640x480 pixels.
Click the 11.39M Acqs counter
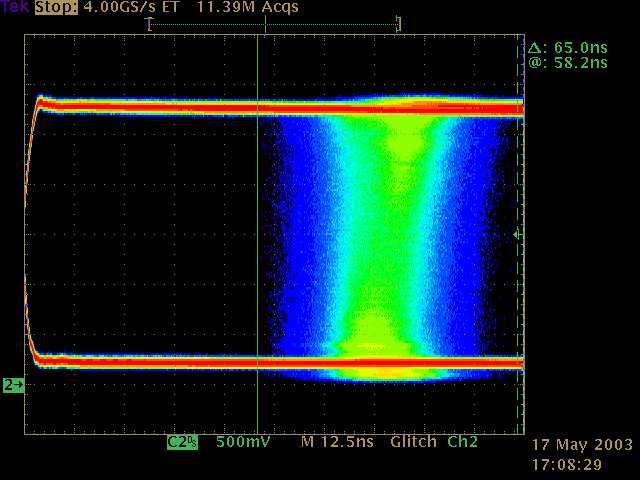click(x=247, y=7)
